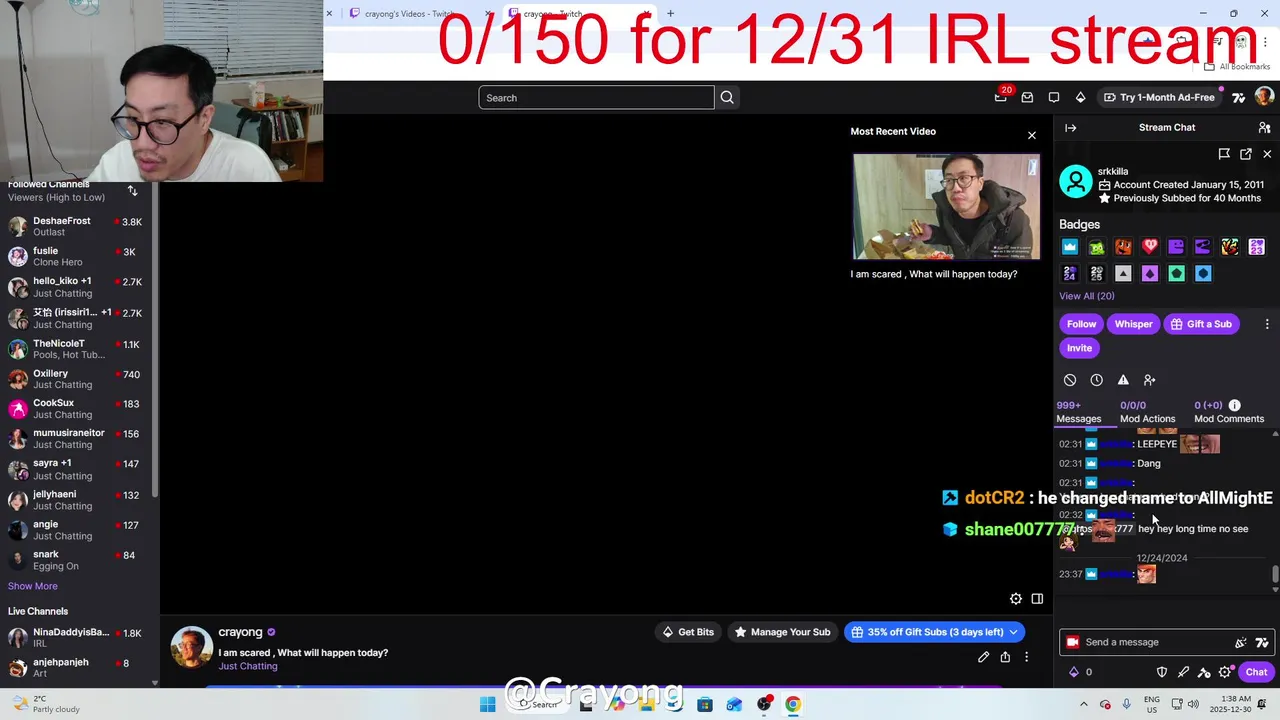Screen dimensions: 1280x720
Task: Open the chat settings gear icon
Action: (x=1226, y=672)
